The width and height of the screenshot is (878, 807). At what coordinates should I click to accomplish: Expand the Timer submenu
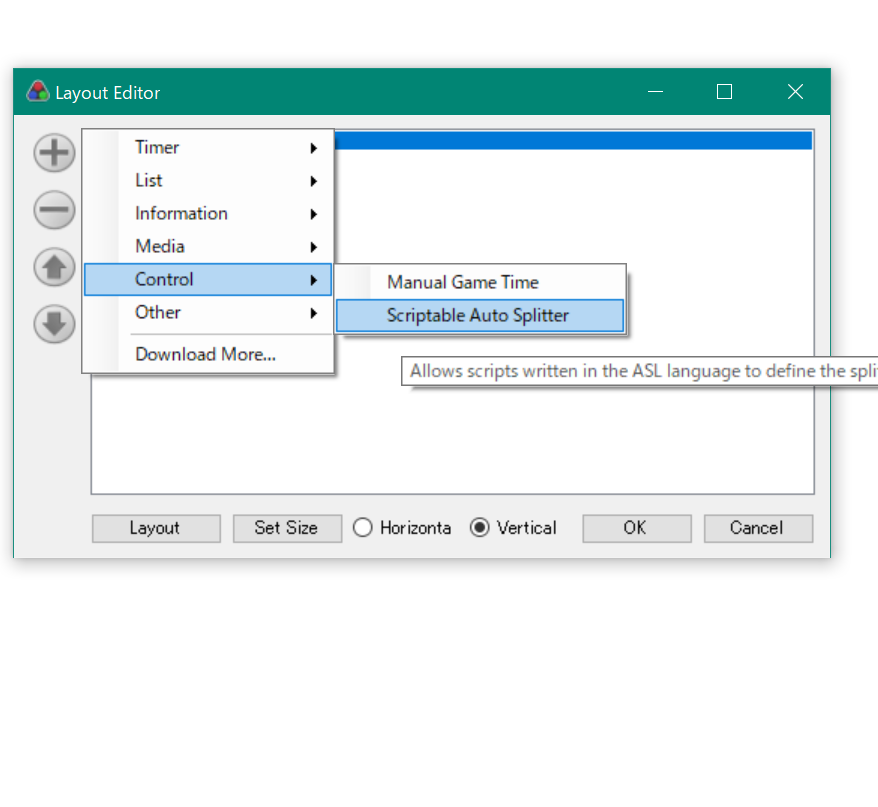click(x=208, y=147)
